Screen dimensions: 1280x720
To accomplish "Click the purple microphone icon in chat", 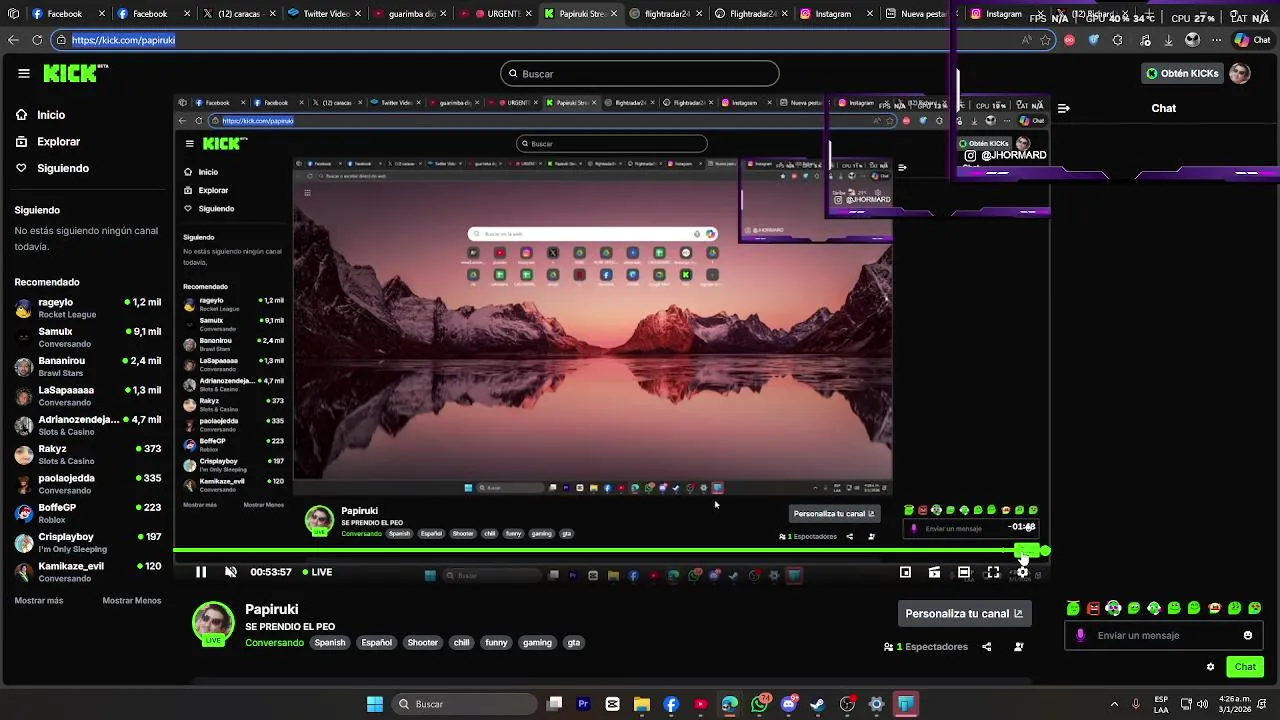I will [x=1080, y=635].
